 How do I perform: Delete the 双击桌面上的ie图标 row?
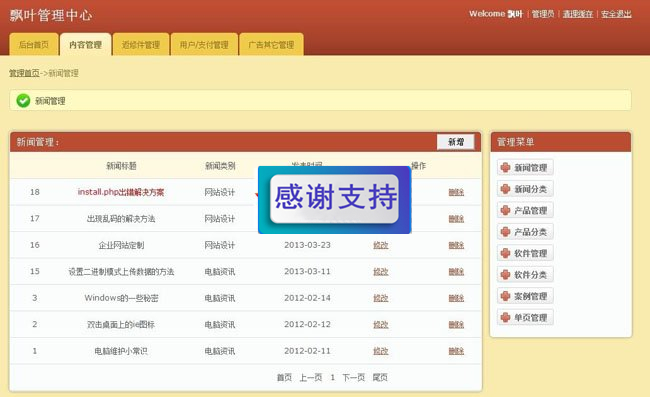[456, 325]
